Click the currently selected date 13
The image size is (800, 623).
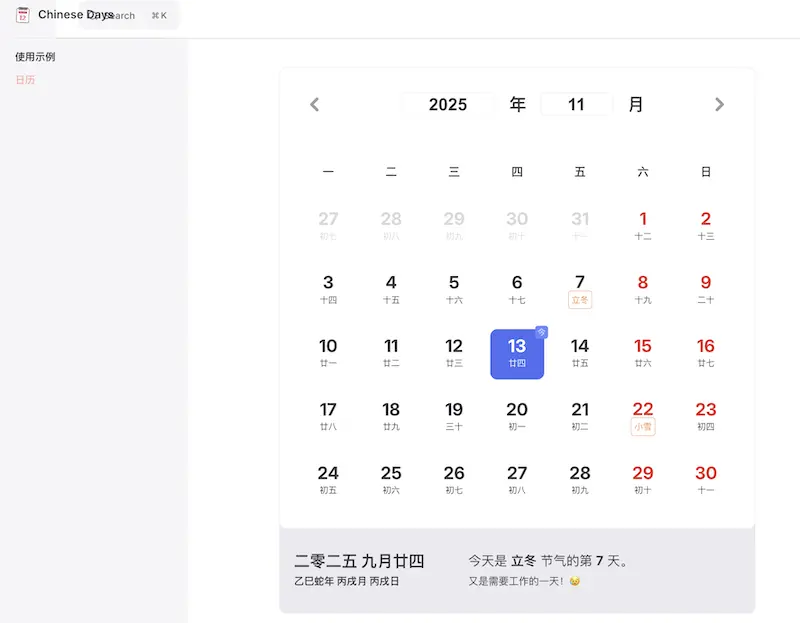(x=517, y=353)
